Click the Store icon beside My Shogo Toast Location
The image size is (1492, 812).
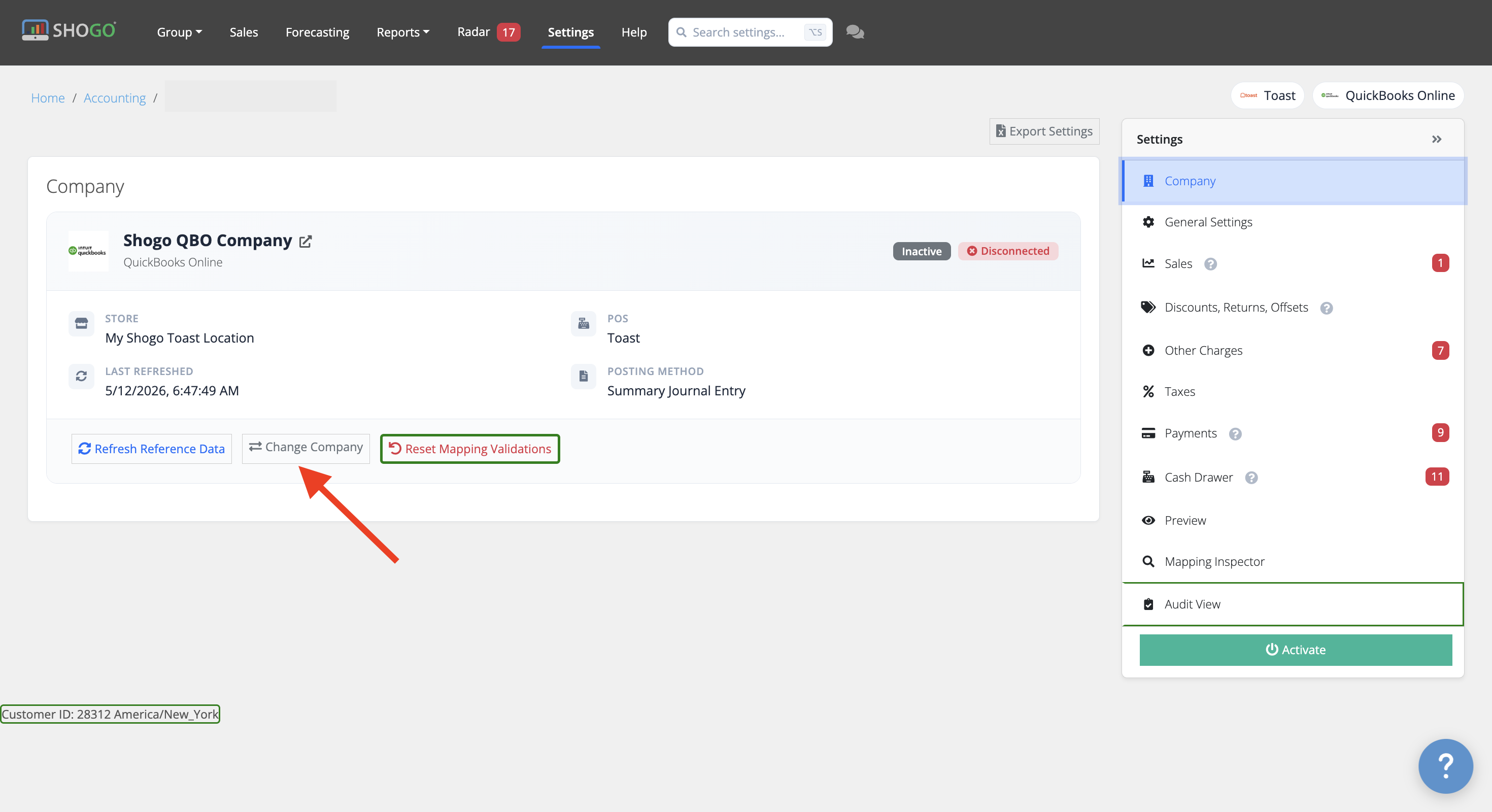(81, 323)
